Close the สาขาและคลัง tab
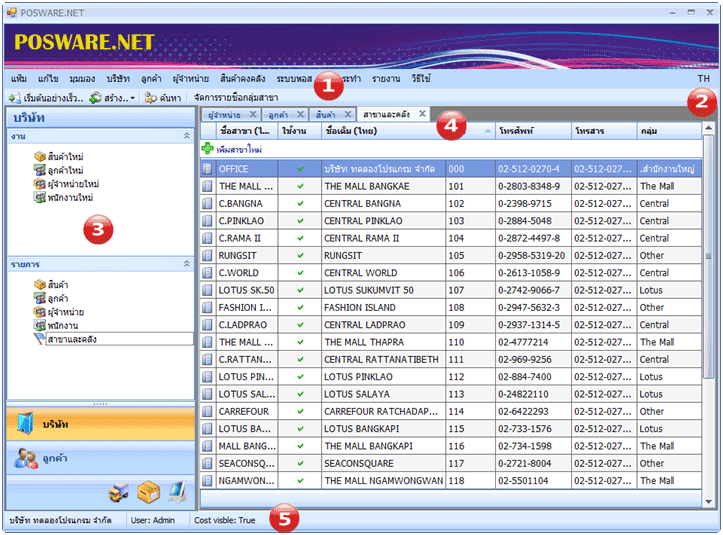The image size is (723, 535). (x=422, y=114)
